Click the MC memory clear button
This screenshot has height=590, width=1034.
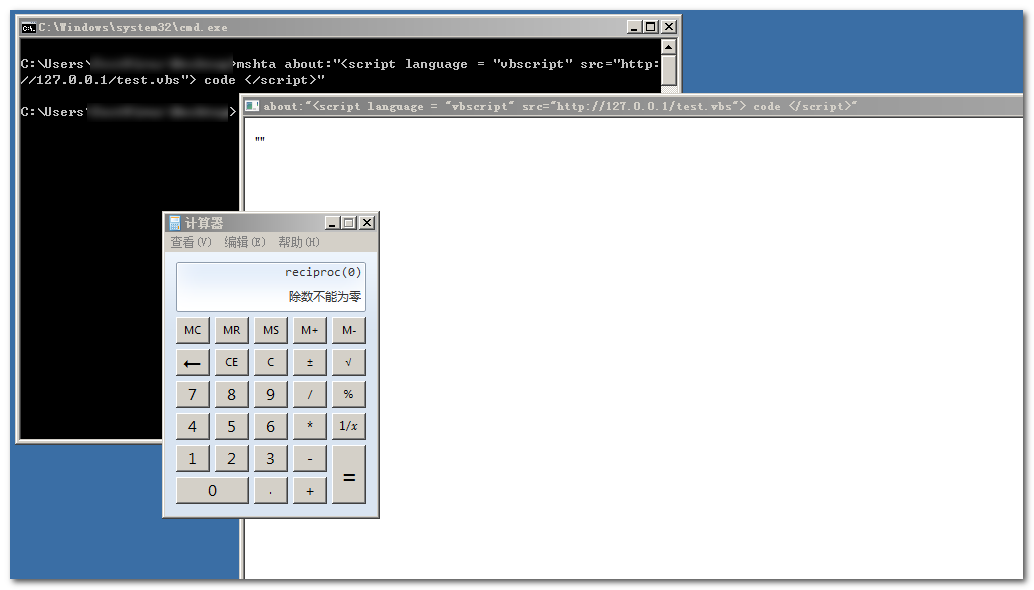pyautogui.click(x=193, y=330)
